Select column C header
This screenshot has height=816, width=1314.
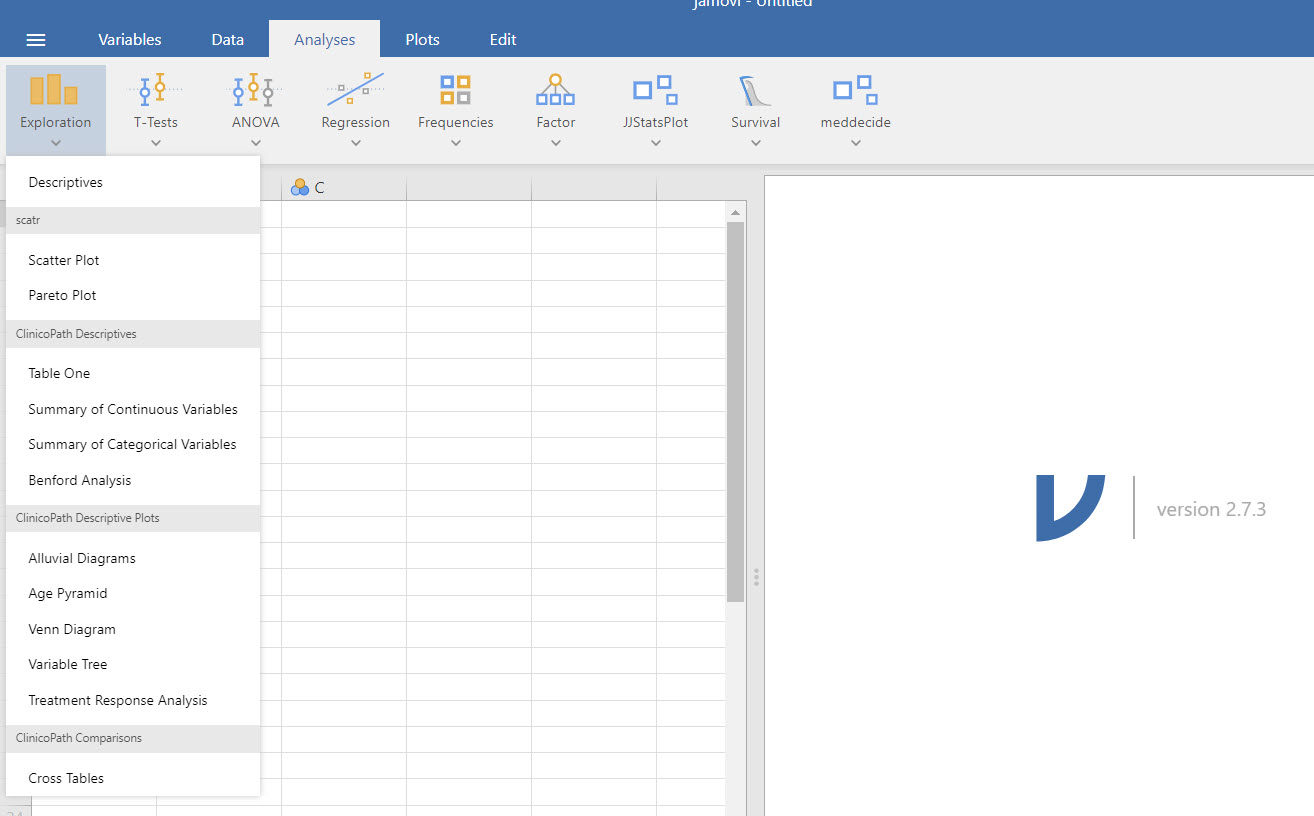[344, 187]
